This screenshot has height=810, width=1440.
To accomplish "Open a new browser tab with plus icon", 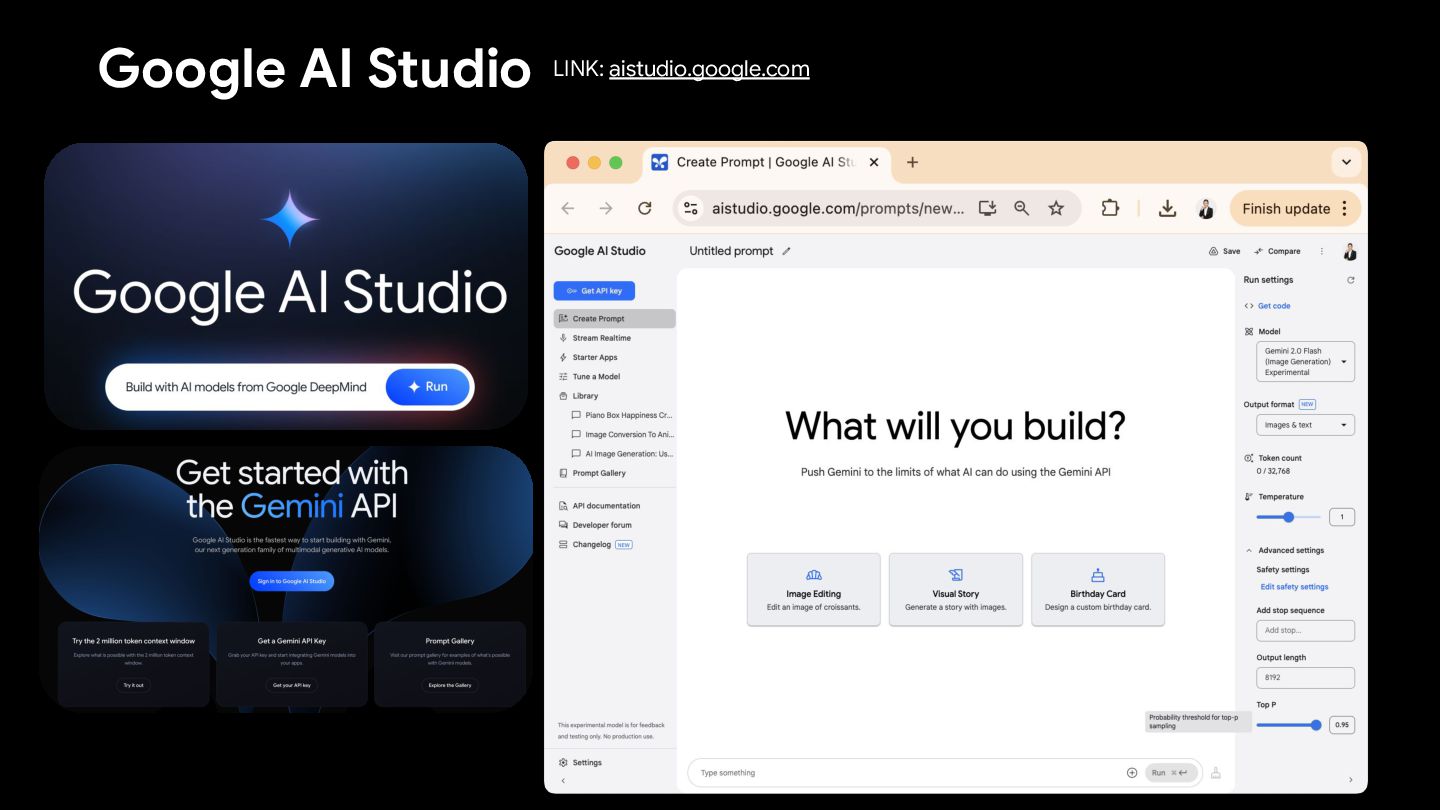I will pos(912,162).
